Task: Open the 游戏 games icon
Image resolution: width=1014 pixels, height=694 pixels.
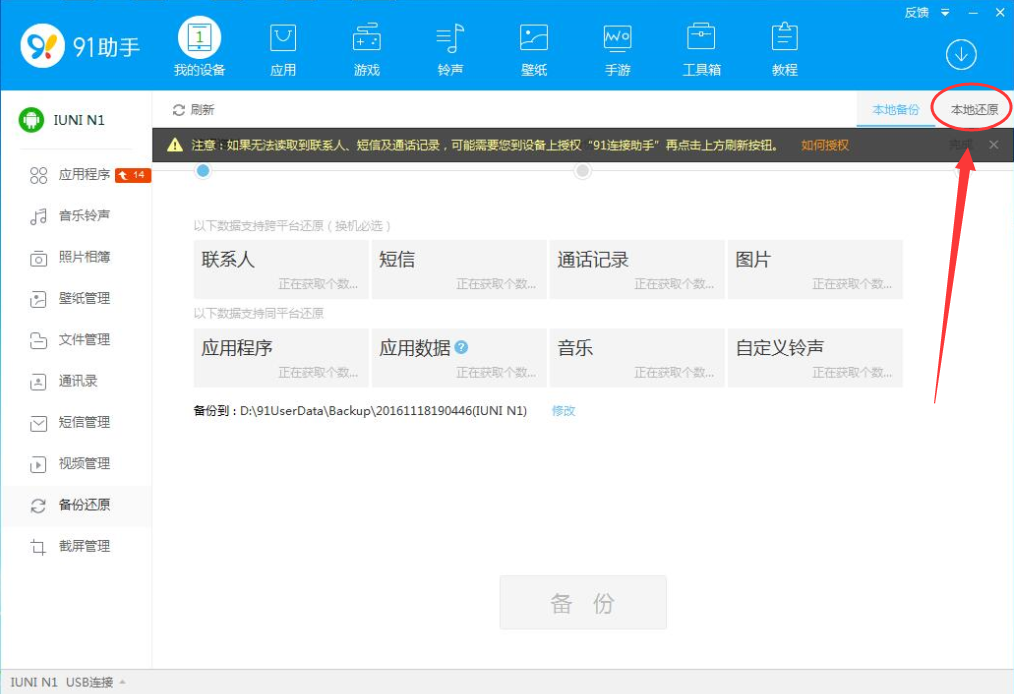Action: 366,40
